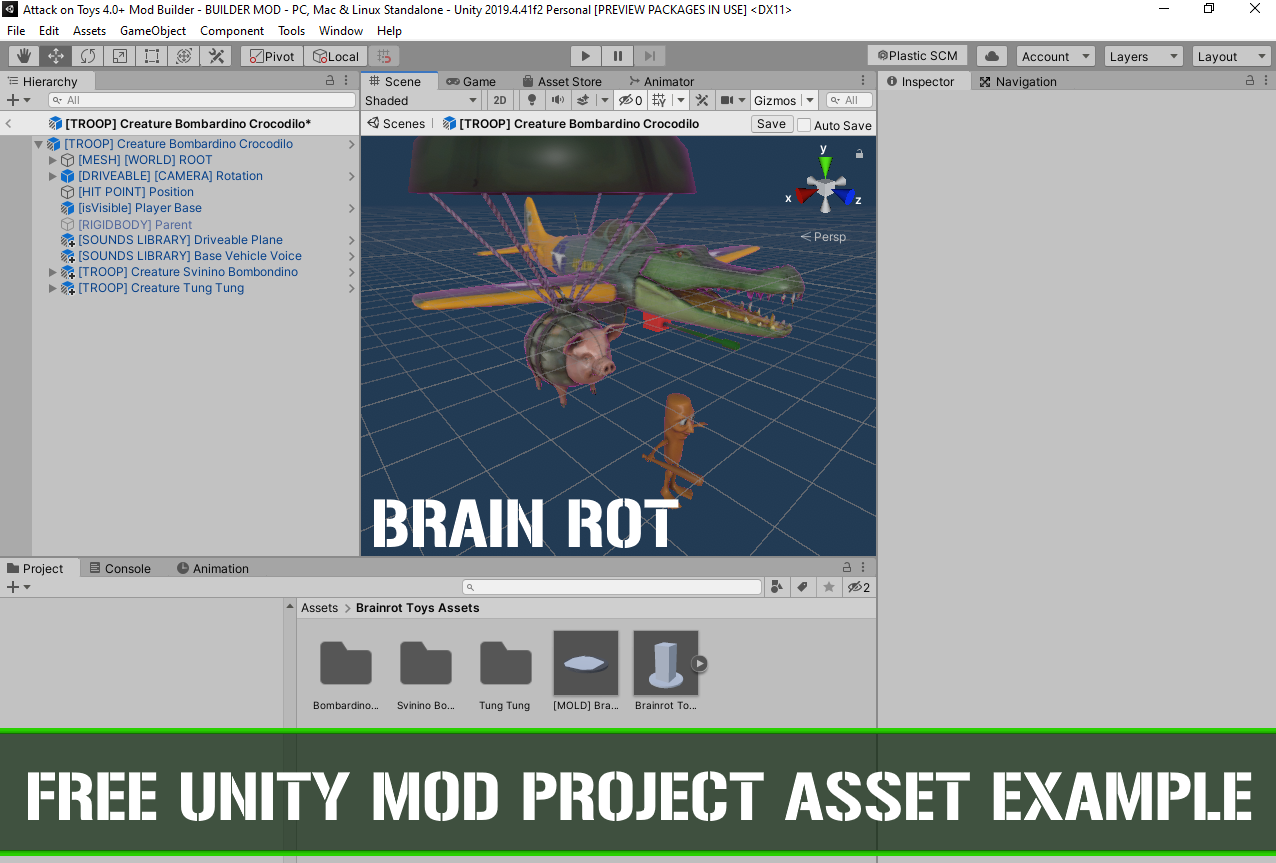The width and height of the screenshot is (1276, 863).
Task: Open the GameObject menu
Action: [152, 31]
